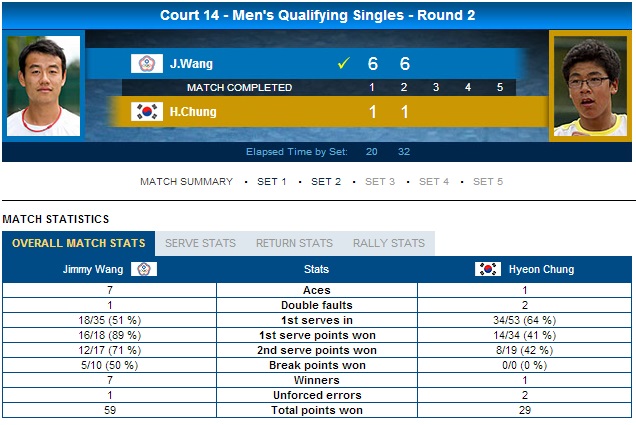
Task: Click the J.Wang name in scoreboard
Action: click(x=191, y=64)
